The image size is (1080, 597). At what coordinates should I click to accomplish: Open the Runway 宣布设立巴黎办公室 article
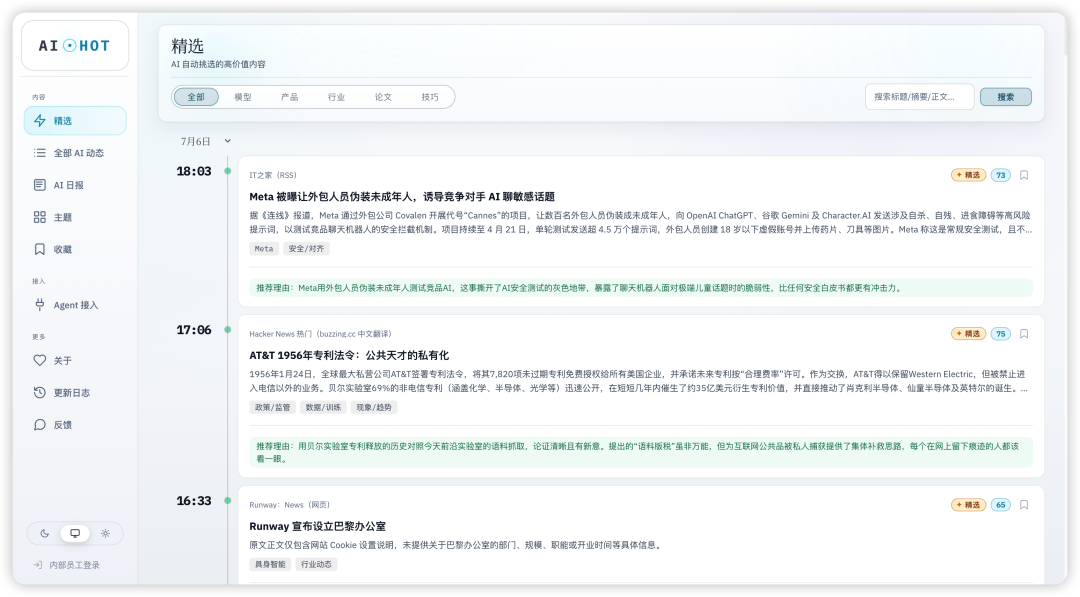click(x=318, y=526)
